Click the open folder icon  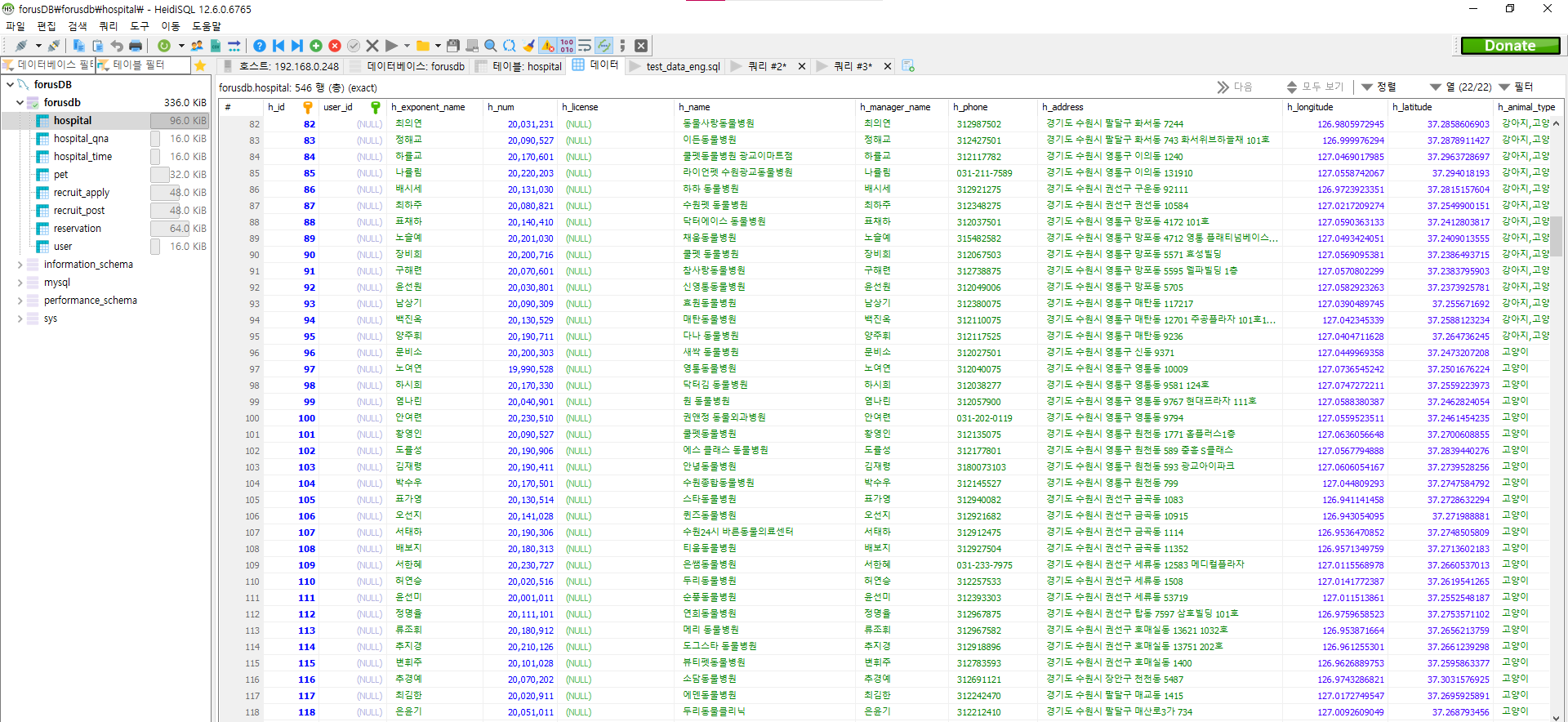click(x=423, y=46)
